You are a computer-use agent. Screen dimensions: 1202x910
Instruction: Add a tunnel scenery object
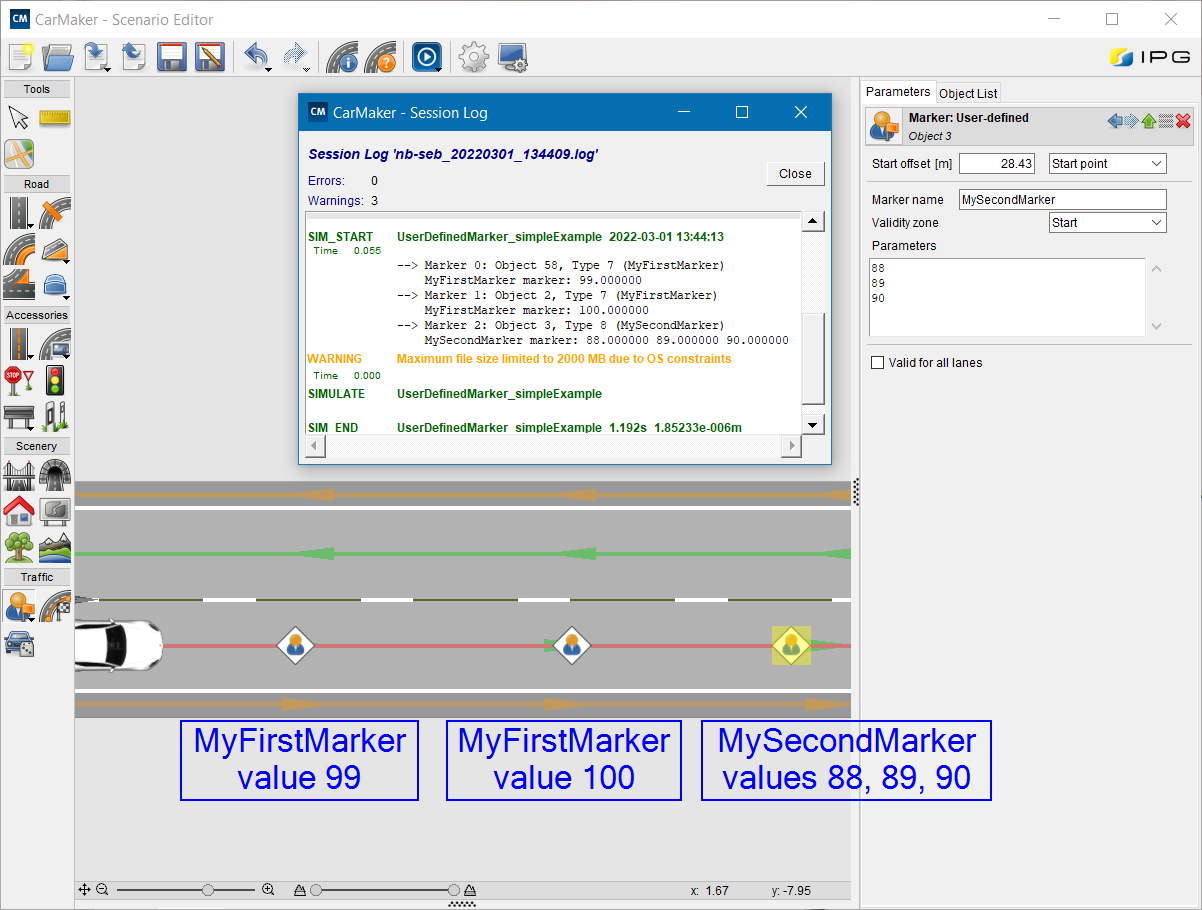click(55, 475)
